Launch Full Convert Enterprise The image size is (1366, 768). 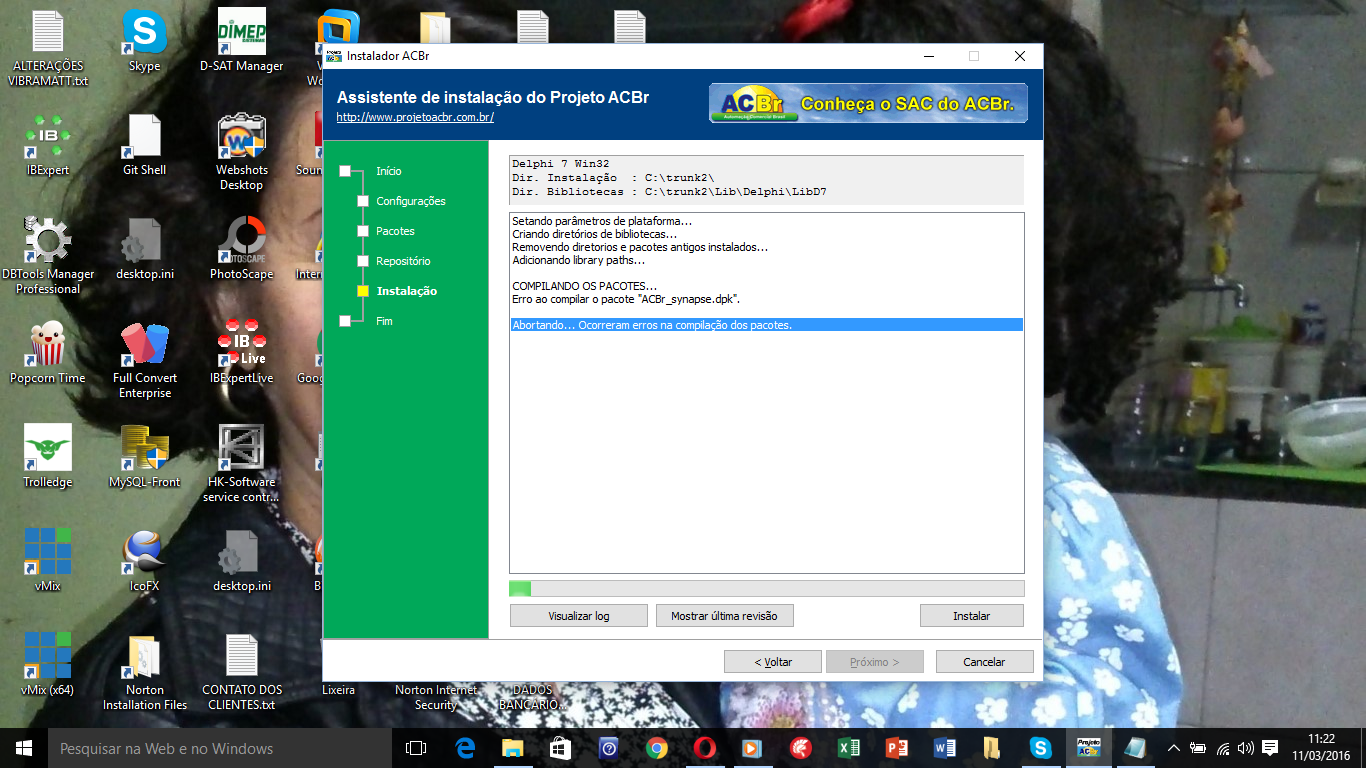point(145,361)
